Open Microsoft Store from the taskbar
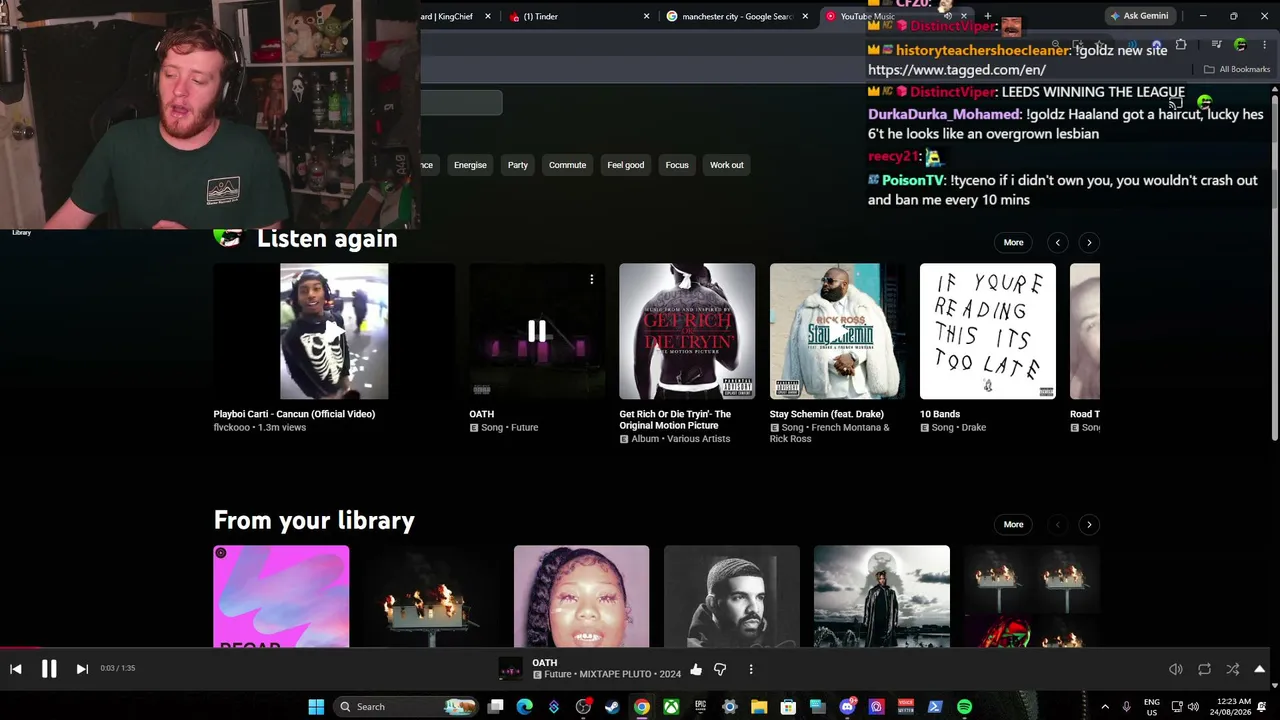This screenshot has width=1280, height=720. 788,707
